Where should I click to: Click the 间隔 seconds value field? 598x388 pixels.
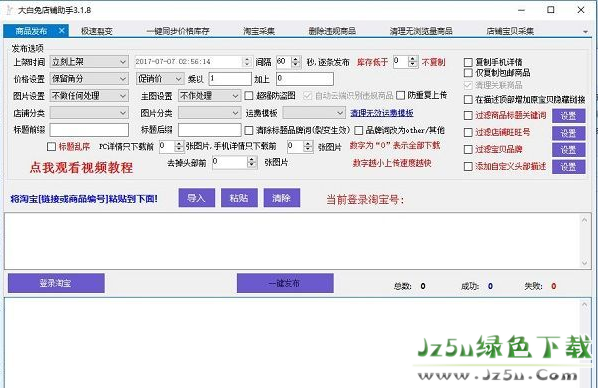284,62
